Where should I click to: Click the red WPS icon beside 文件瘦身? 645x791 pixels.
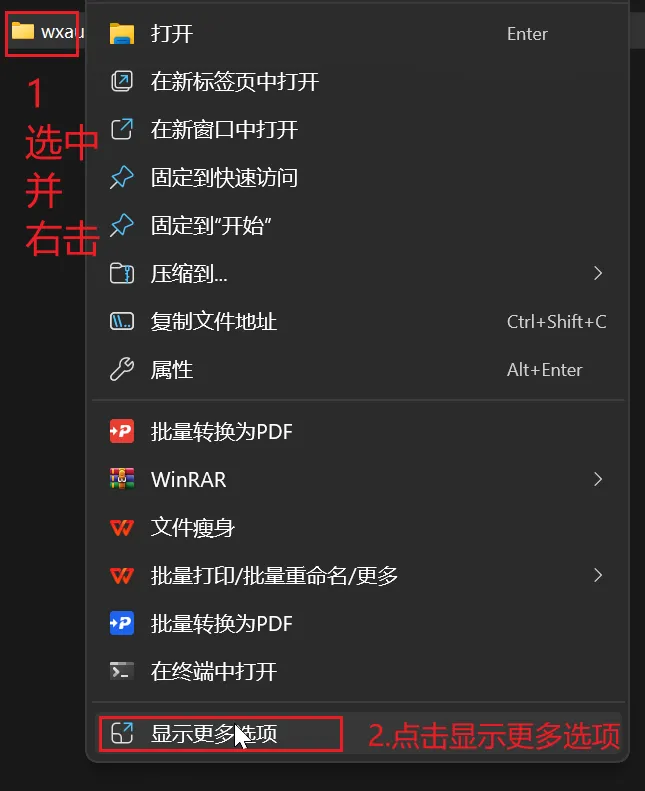(122, 528)
